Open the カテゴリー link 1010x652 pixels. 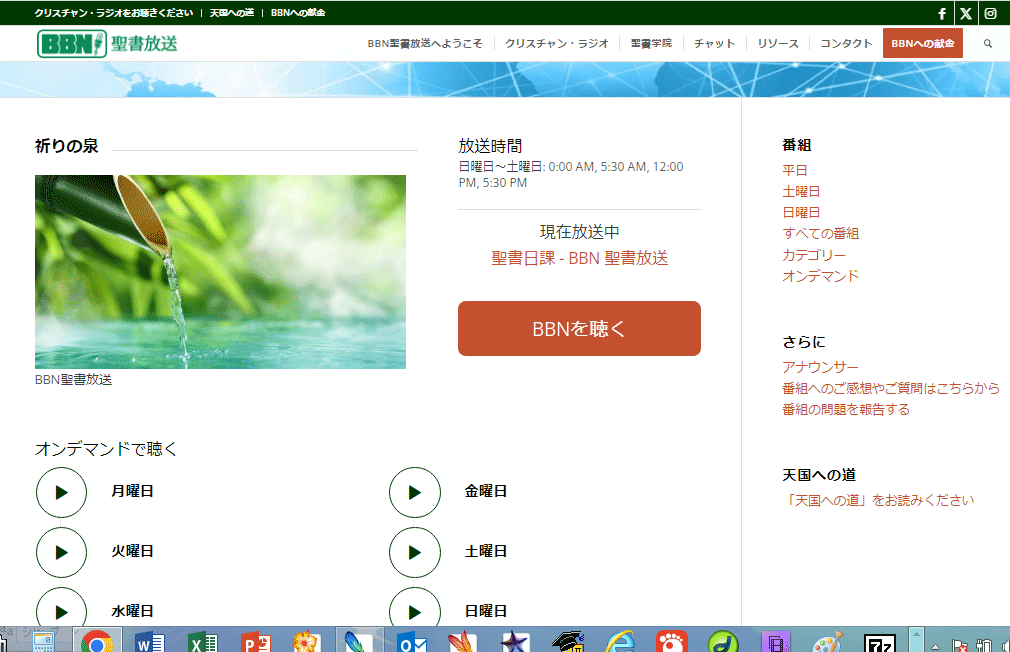click(x=814, y=255)
